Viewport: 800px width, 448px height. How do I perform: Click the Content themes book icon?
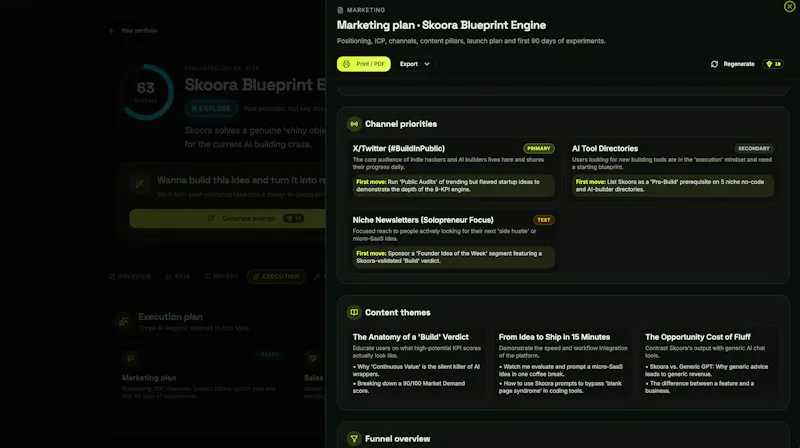coord(354,312)
